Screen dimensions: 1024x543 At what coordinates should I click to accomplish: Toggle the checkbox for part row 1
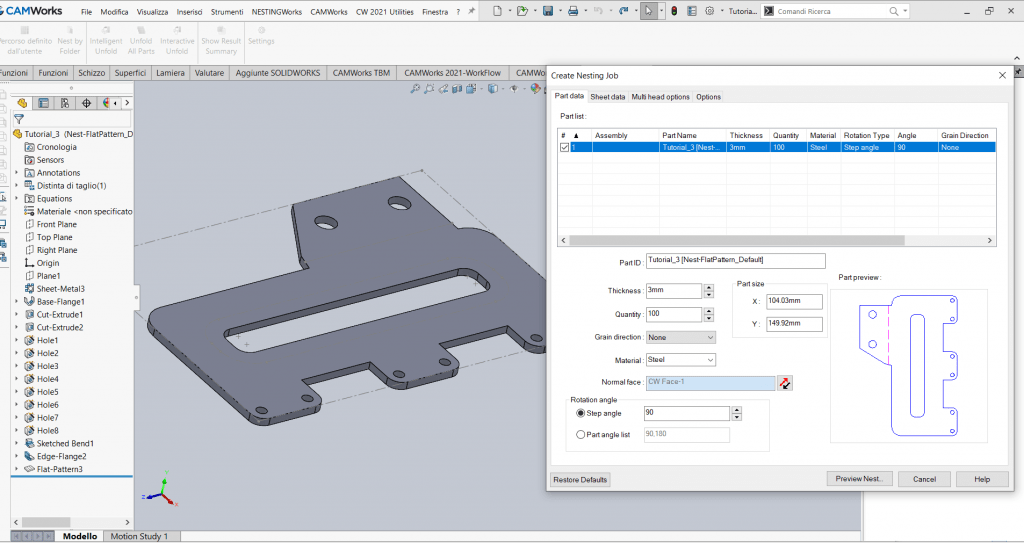pyautogui.click(x=564, y=148)
